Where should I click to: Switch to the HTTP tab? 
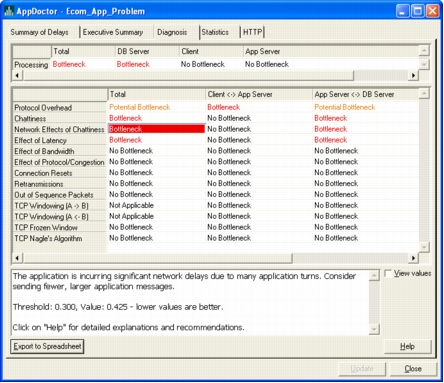pyautogui.click(x=252, y=32)
